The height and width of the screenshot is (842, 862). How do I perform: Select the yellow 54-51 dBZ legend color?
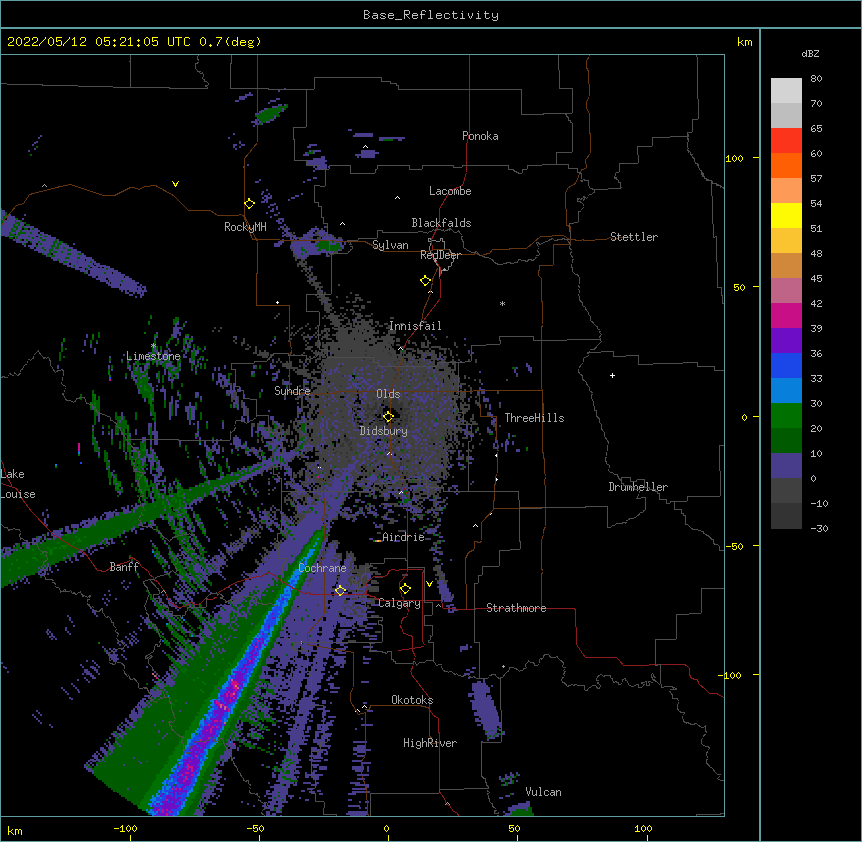[x=786, y=215]
